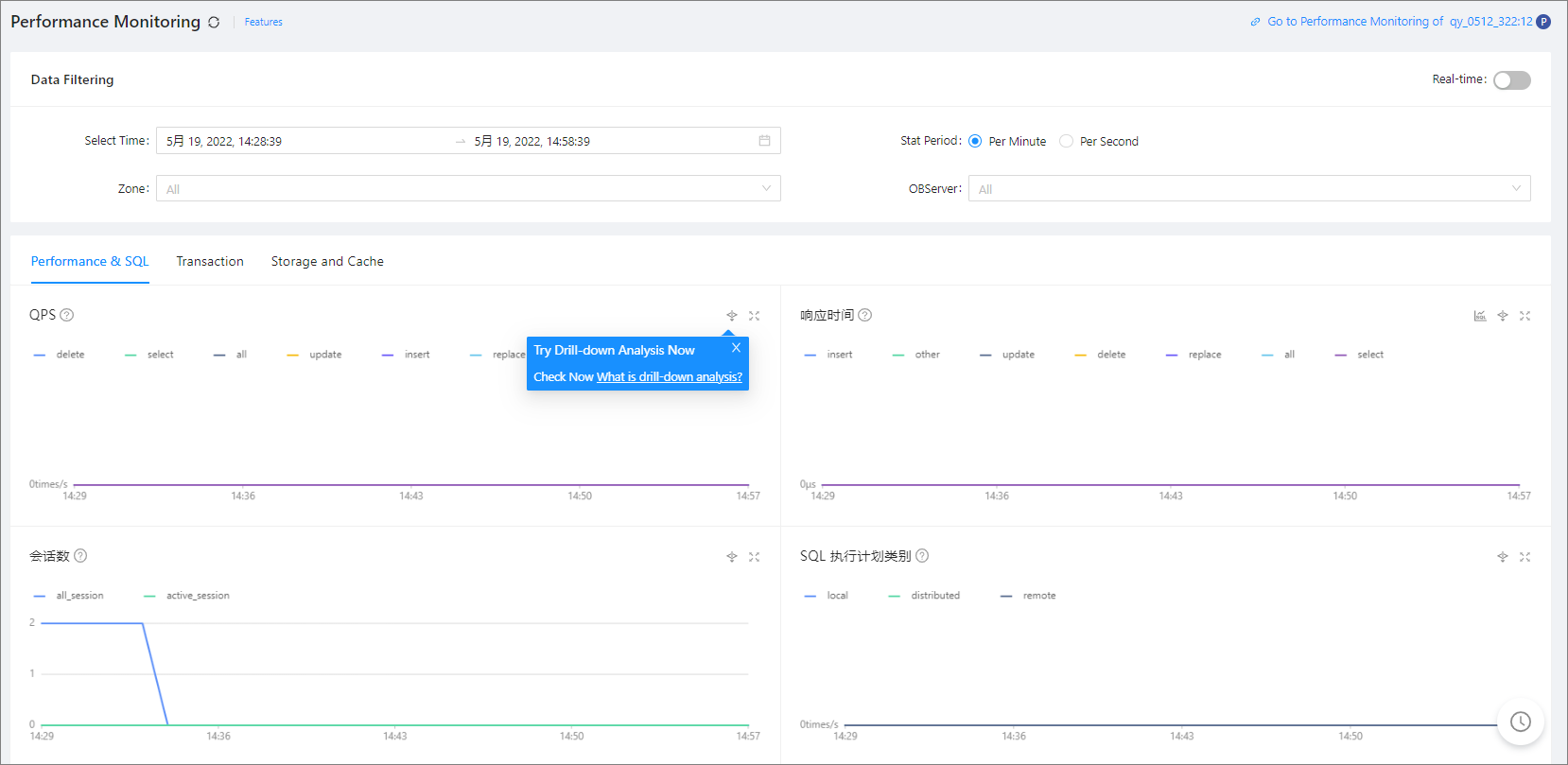Open the Zone dropdown
Viewport: 1568px width, 765px height.
468,188
